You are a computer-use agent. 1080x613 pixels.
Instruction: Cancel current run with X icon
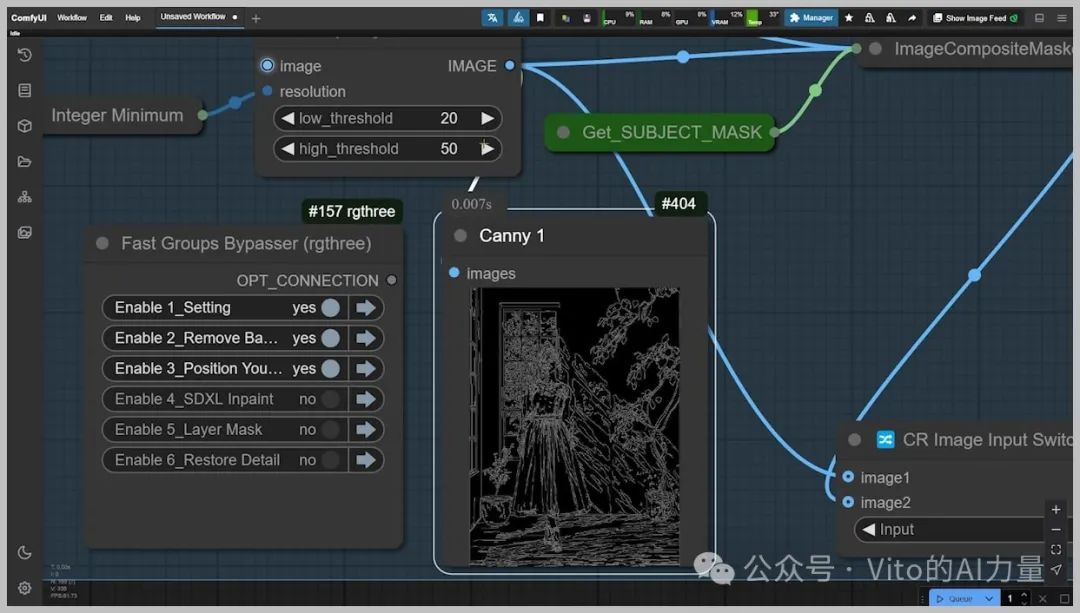coord(1043,599)
